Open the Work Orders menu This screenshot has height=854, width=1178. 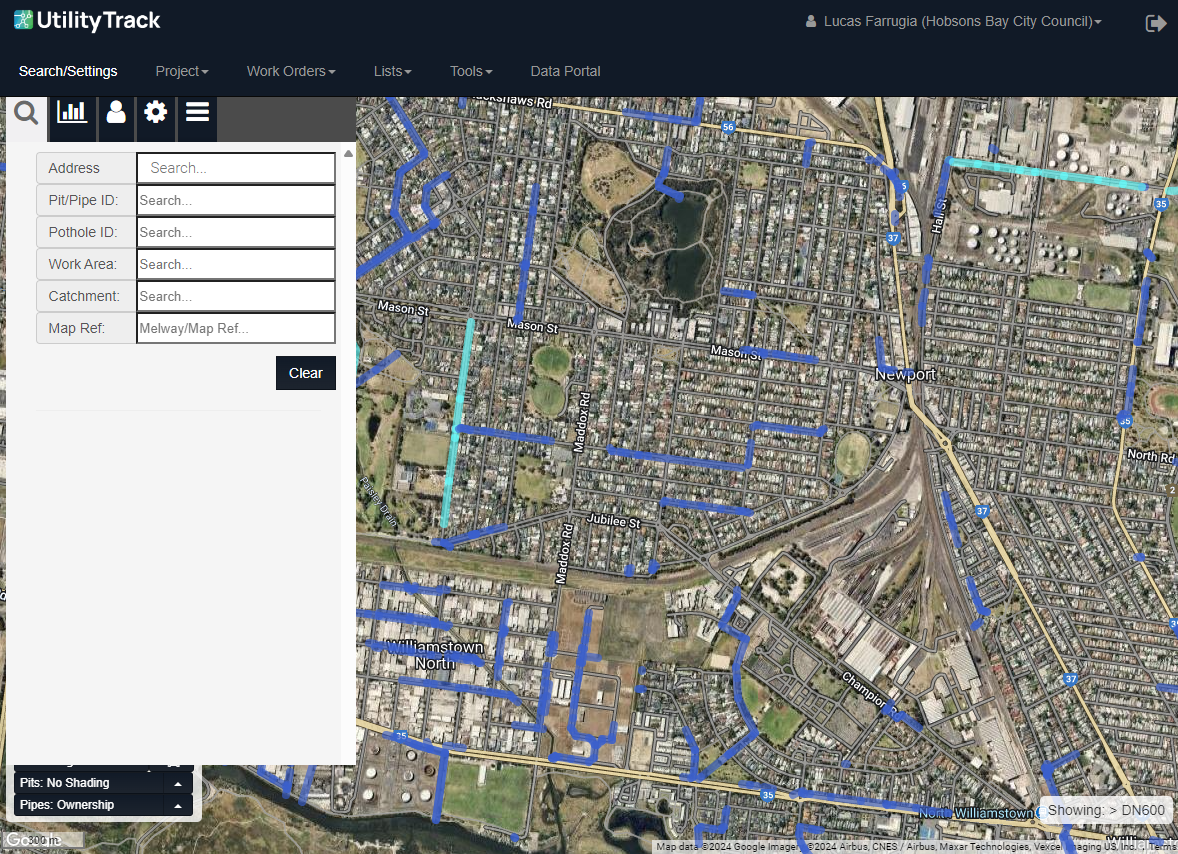(x=290, y=71)
